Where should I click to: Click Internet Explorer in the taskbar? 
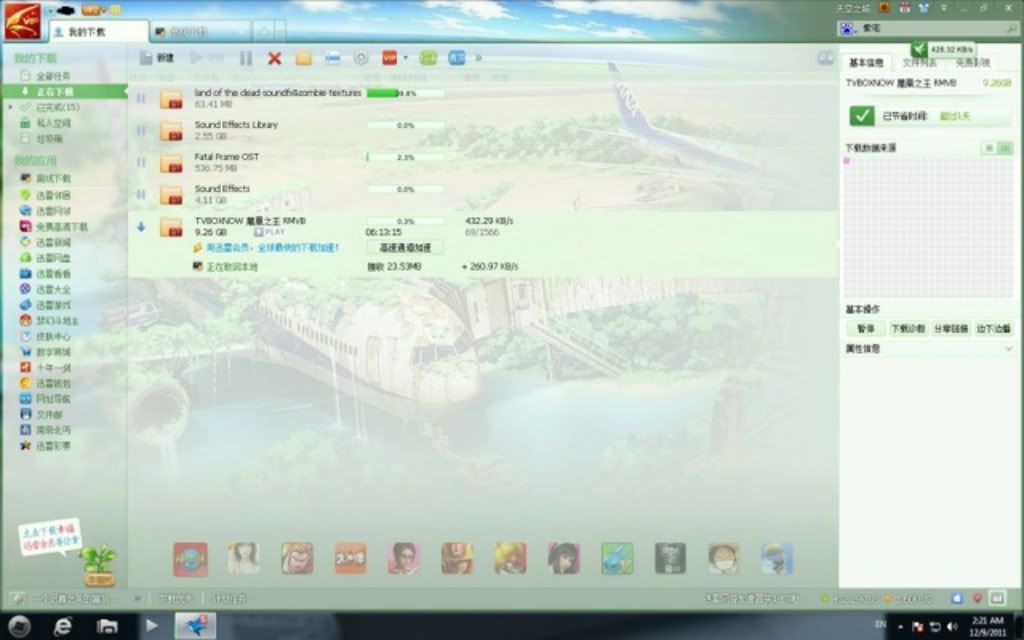point(63,625)
